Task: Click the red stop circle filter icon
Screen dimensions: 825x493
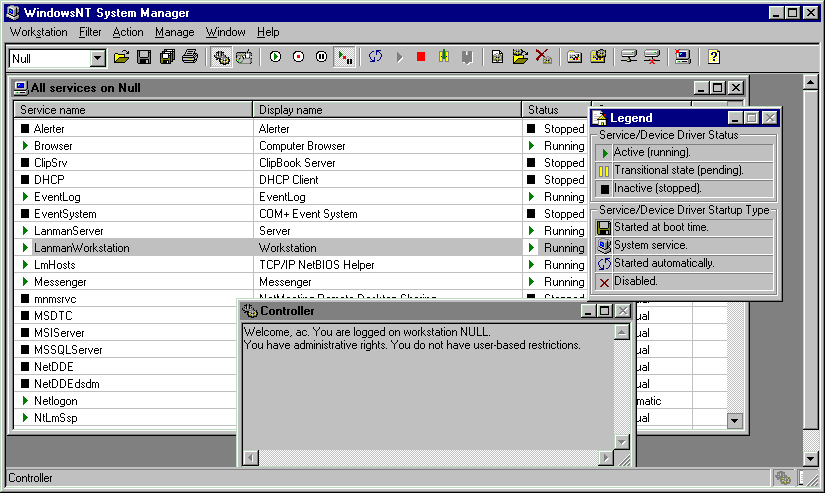Action: coord(298,57)
